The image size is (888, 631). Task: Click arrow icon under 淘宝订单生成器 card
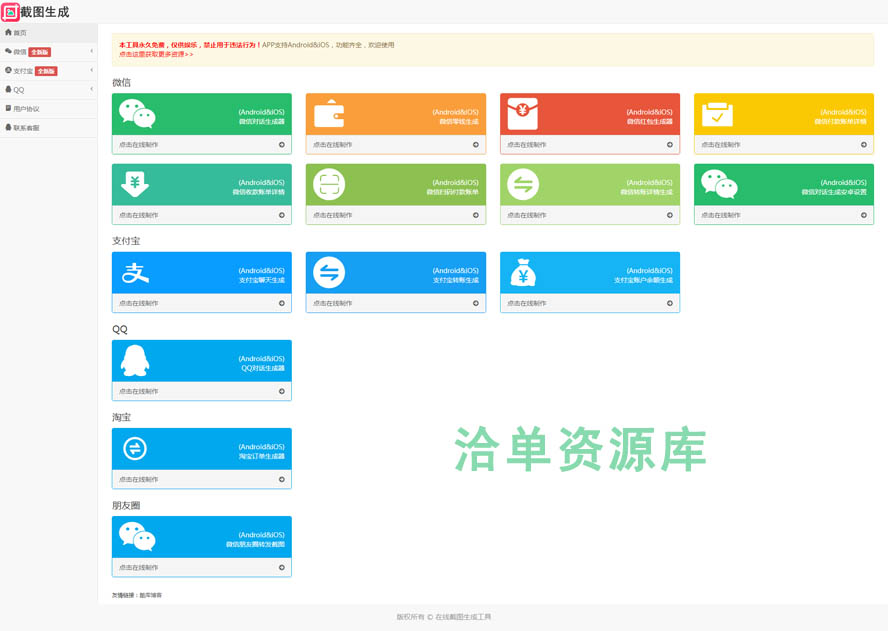(281, 479)
